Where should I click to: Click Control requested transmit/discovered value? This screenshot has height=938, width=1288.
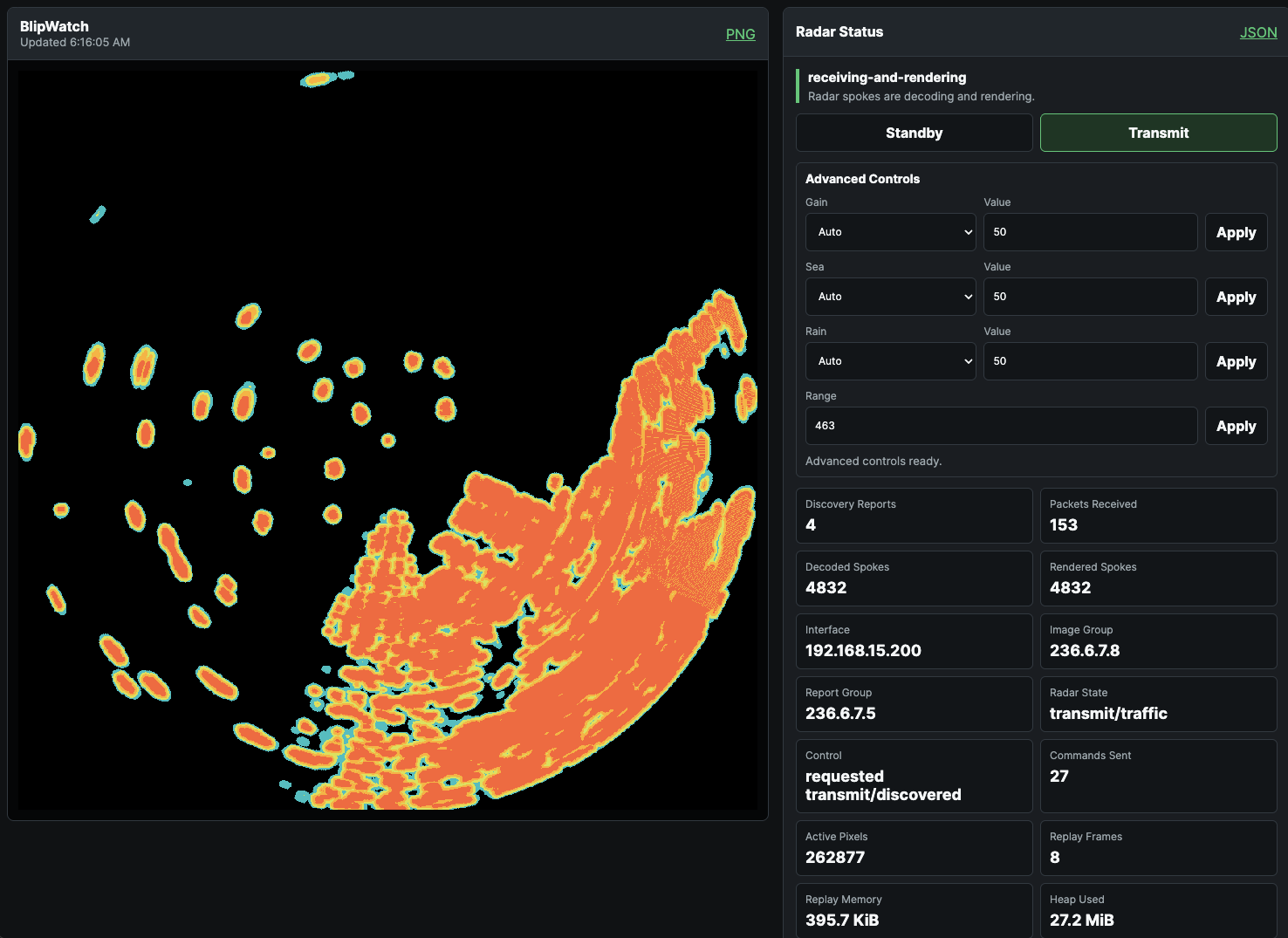point(883,785)
